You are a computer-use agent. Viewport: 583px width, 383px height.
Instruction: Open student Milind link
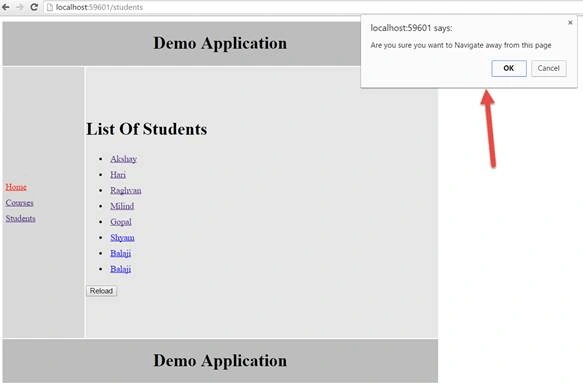pos(122,206)
